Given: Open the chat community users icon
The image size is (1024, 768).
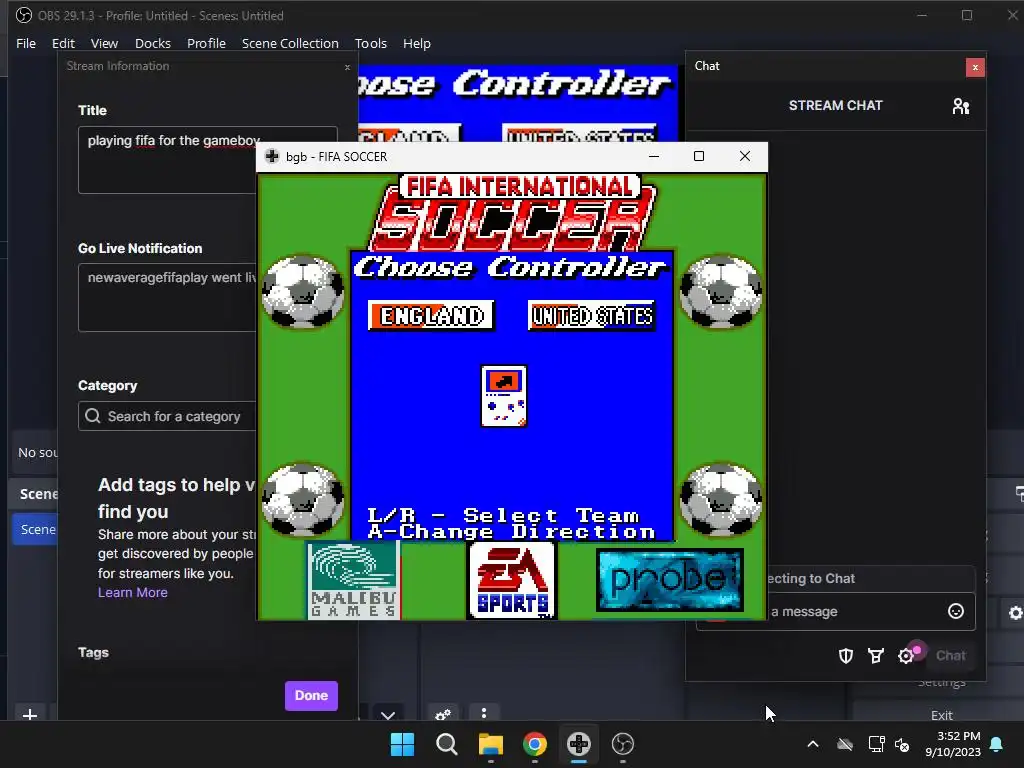Looking at the screenshot, I should pos(961,106).
